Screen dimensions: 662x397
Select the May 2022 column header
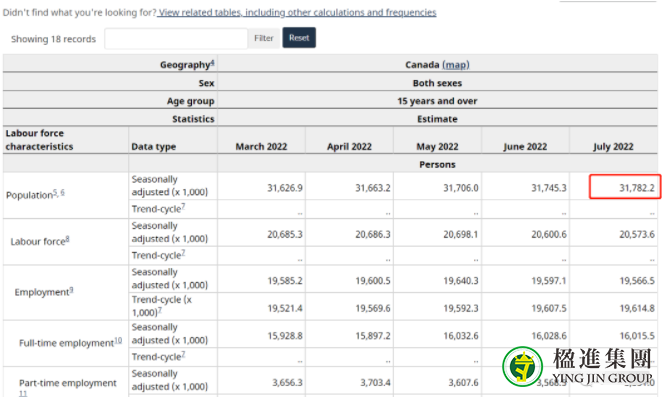point(437,147)
